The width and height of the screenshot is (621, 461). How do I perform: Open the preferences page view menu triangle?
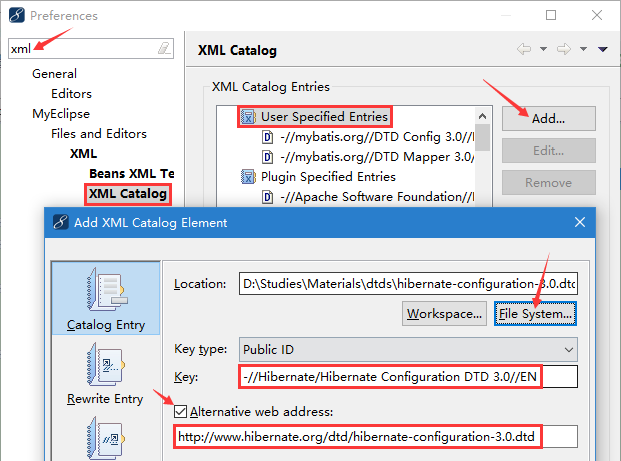tap(603, 49)
